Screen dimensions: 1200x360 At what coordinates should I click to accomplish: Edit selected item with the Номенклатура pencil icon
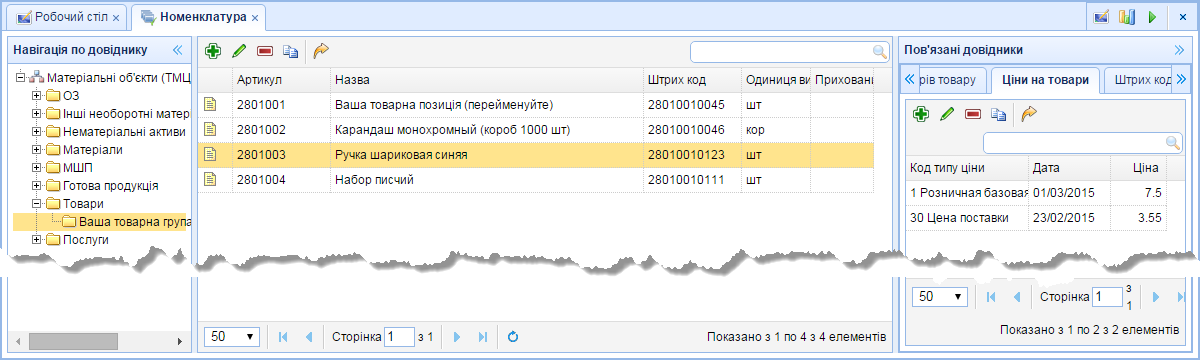[239, 50]
